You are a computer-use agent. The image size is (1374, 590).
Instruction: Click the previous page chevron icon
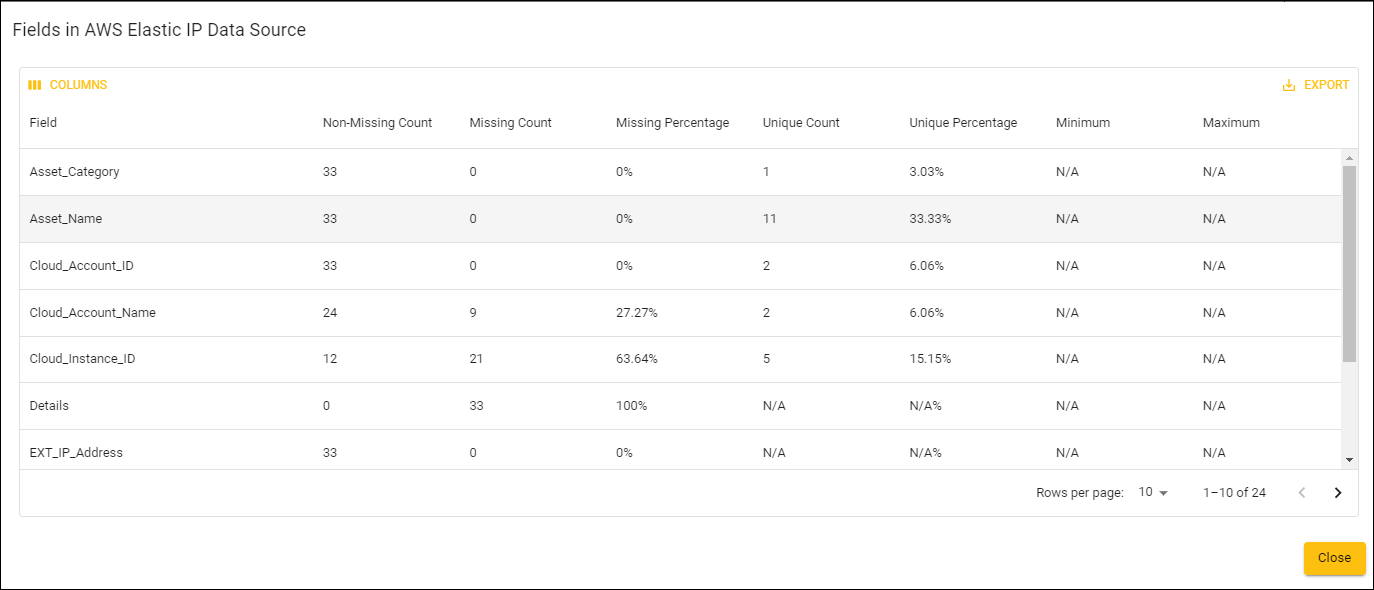click(1302, 492)
